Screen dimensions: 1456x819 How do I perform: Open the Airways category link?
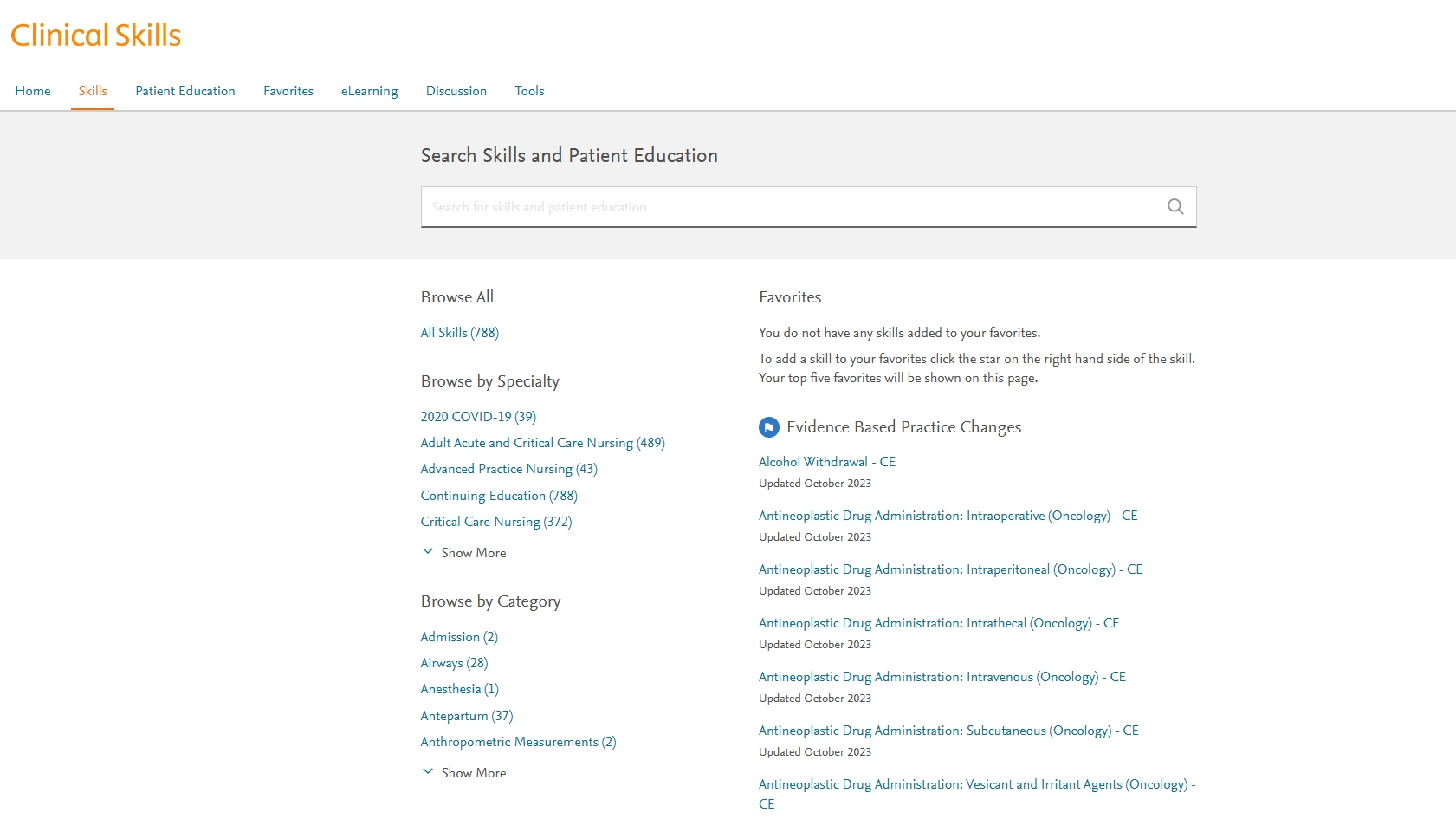[454, 663]
